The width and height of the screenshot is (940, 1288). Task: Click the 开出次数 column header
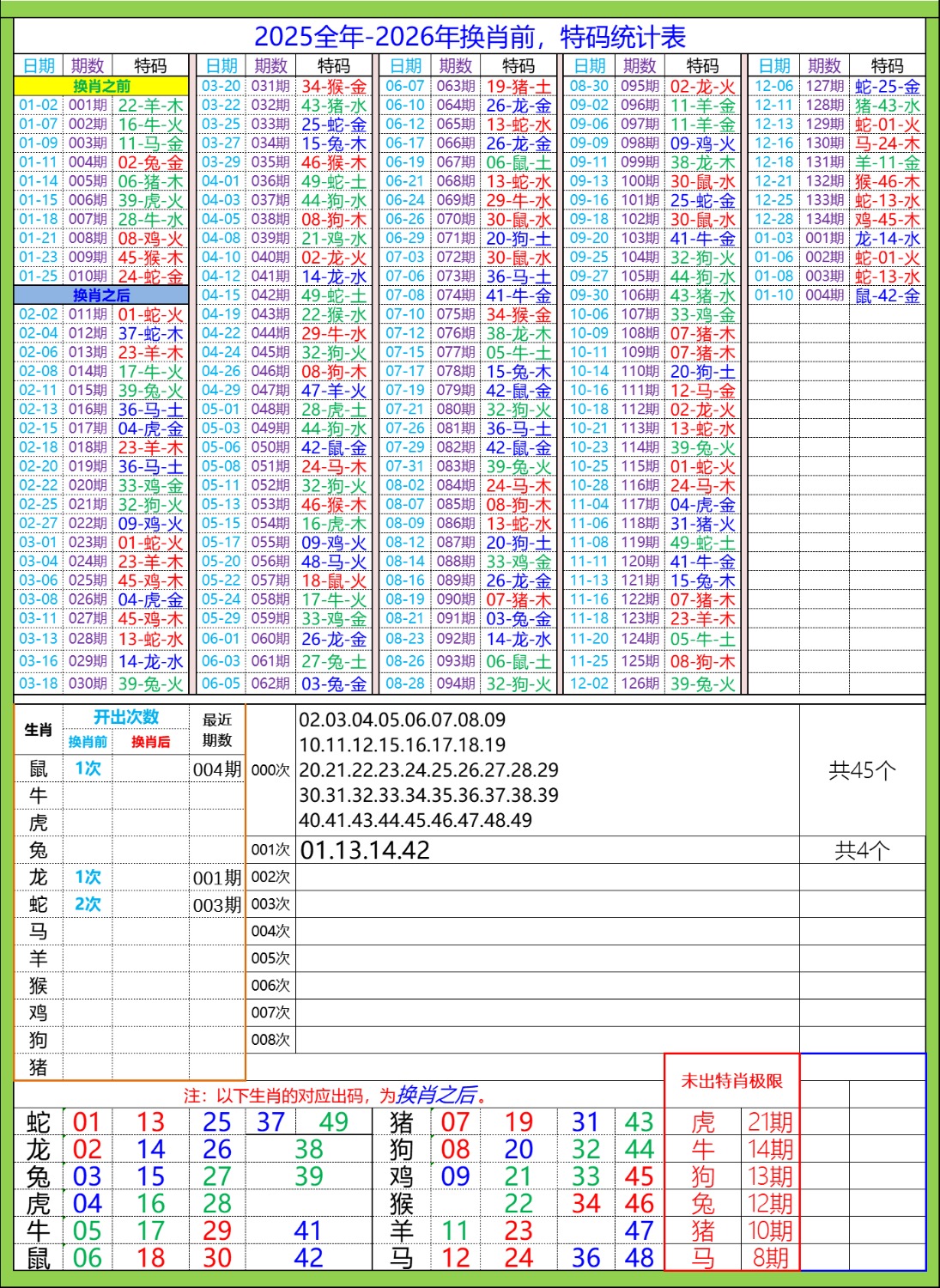click(126, 717)
